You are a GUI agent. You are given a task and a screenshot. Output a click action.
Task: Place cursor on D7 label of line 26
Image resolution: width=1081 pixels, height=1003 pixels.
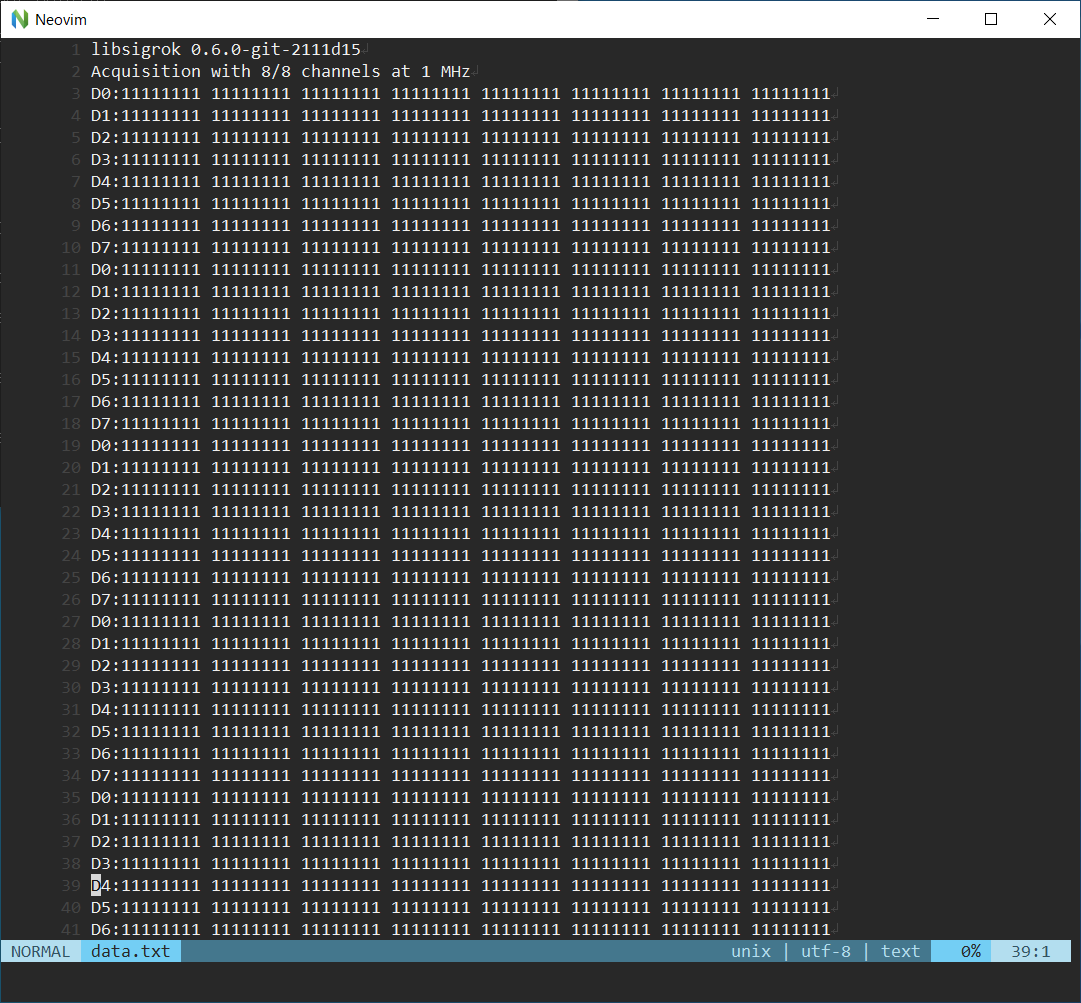pos(101,600)
